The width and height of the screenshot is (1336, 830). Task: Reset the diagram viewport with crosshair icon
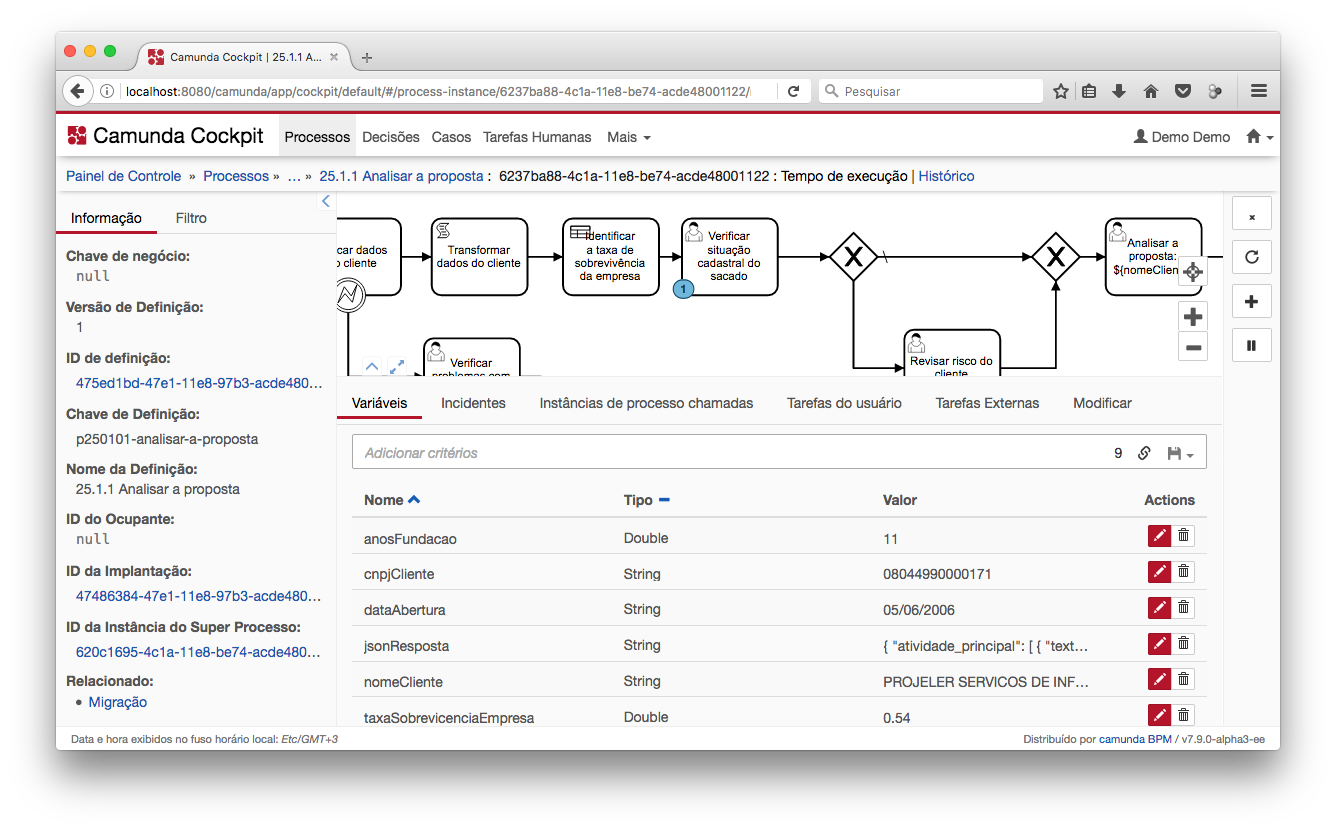coord(1192,272)
